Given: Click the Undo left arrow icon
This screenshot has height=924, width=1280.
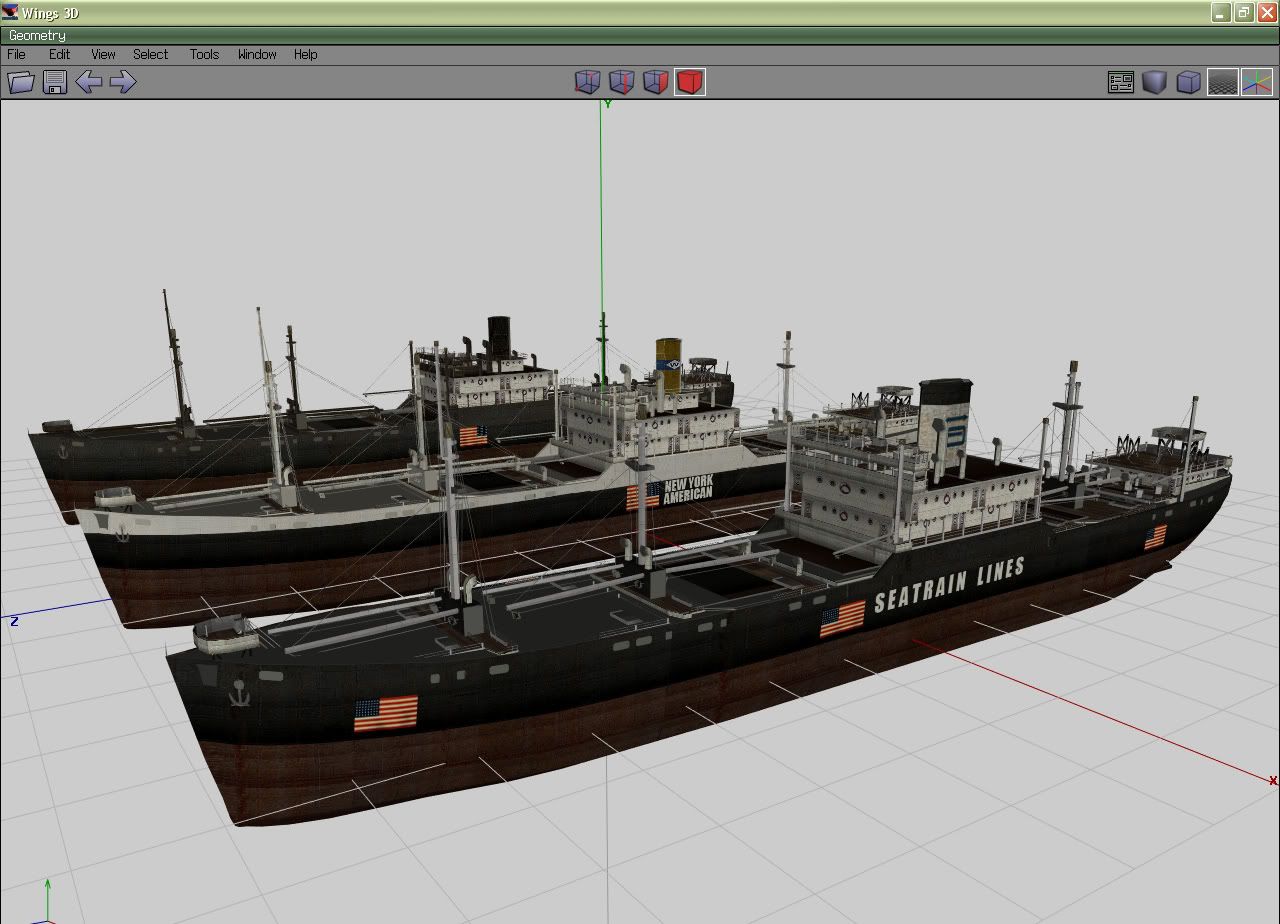Looking at the screenshot, I should point(89,82).
